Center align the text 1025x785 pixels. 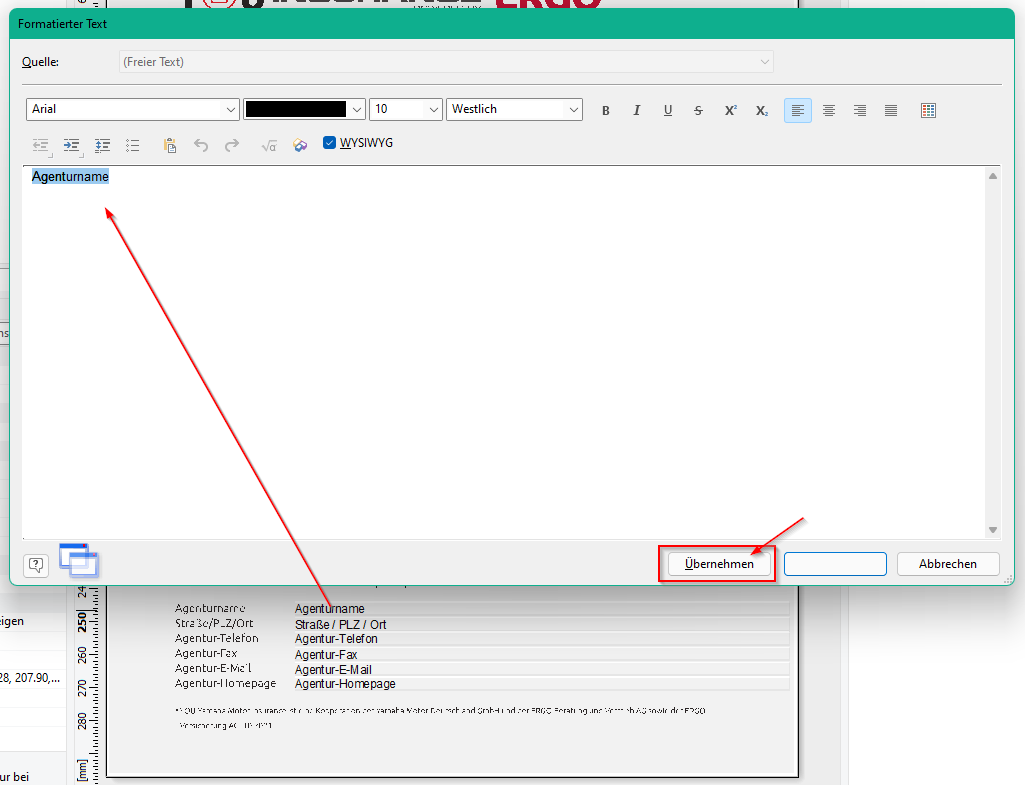pyautogui.click(x=829, y=110)
